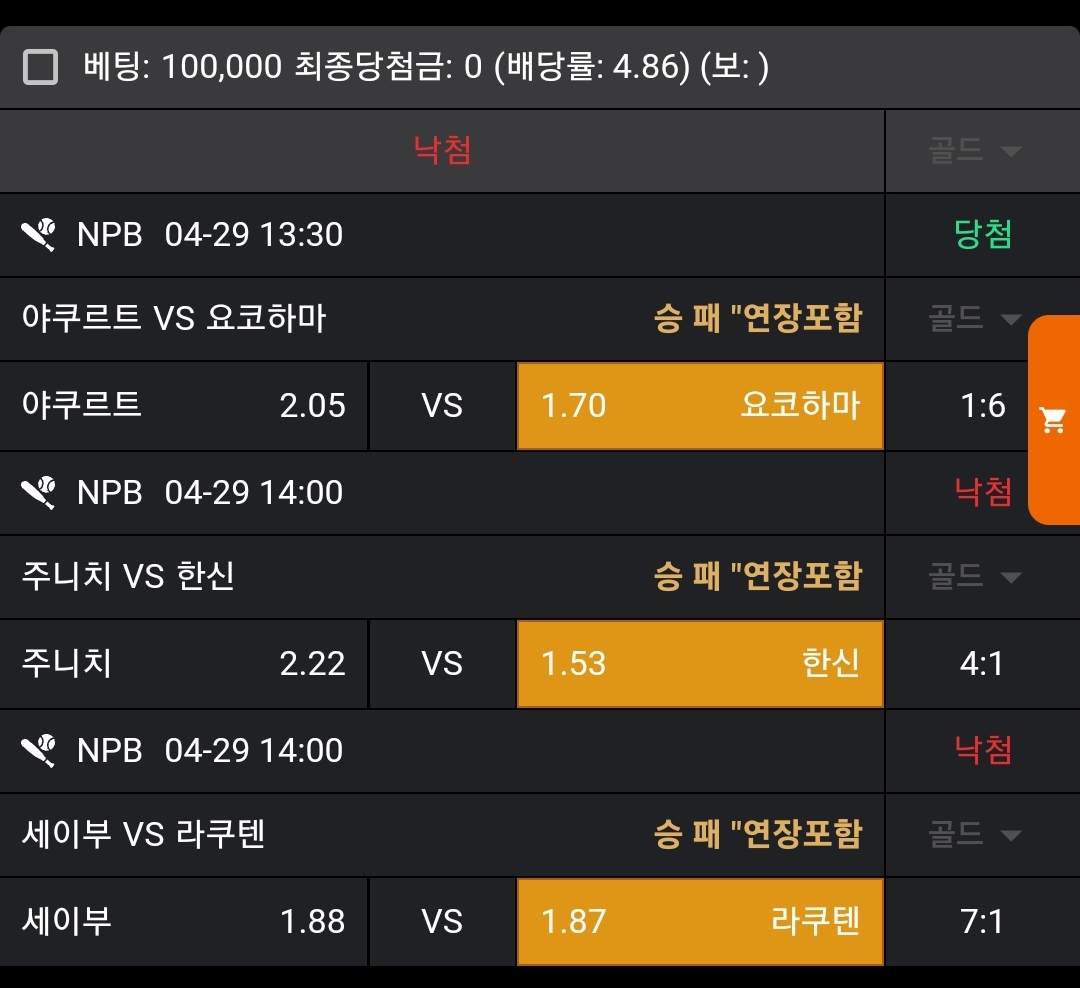Pick 주니치 at 2.22 odds
Screen dimensions: 1080x988
pyautogui.click(x=184, y=663)
